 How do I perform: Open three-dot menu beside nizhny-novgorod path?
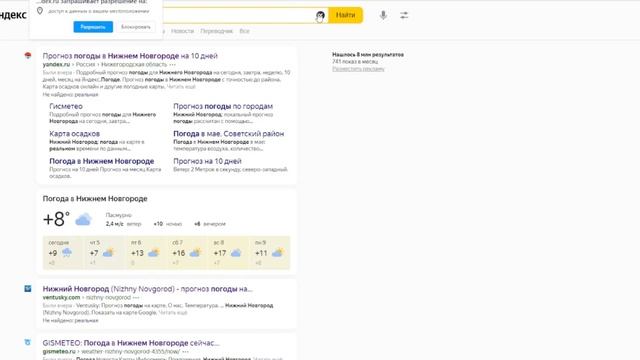tap(136, 298)
